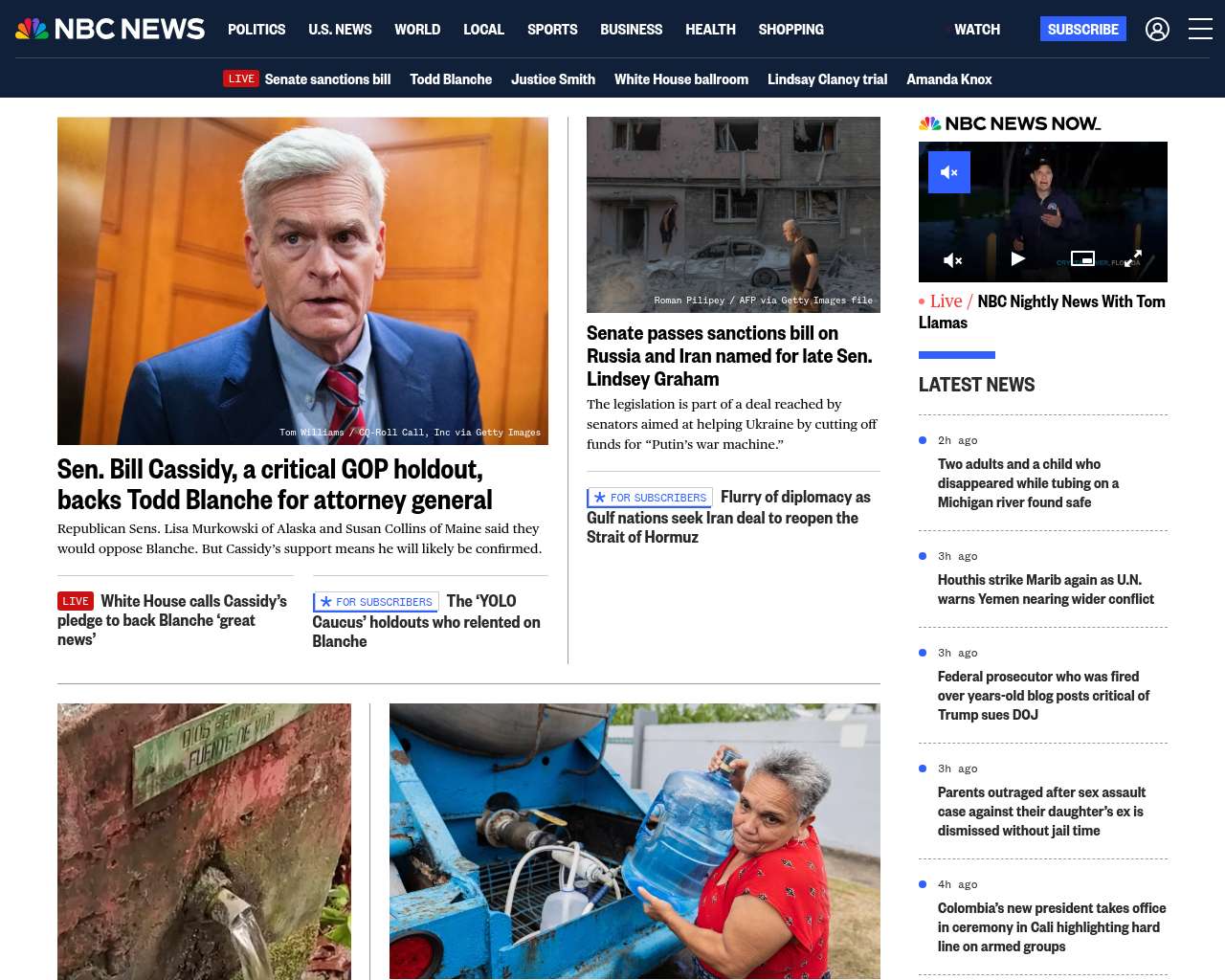This screenshot has width=1225, height=980.
Task: Open the Health section
Action: click(710, 30)
